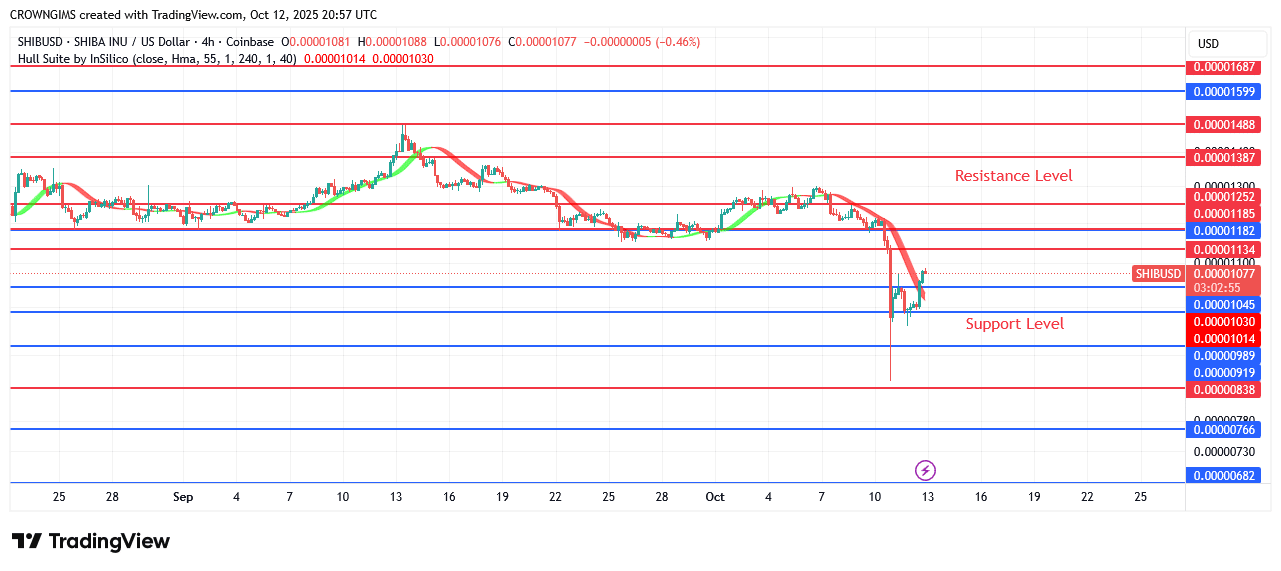Click the SHIBUSD price tag on the axis
This screenshot has width=1281, height=571.
(x=1158, y=274)
